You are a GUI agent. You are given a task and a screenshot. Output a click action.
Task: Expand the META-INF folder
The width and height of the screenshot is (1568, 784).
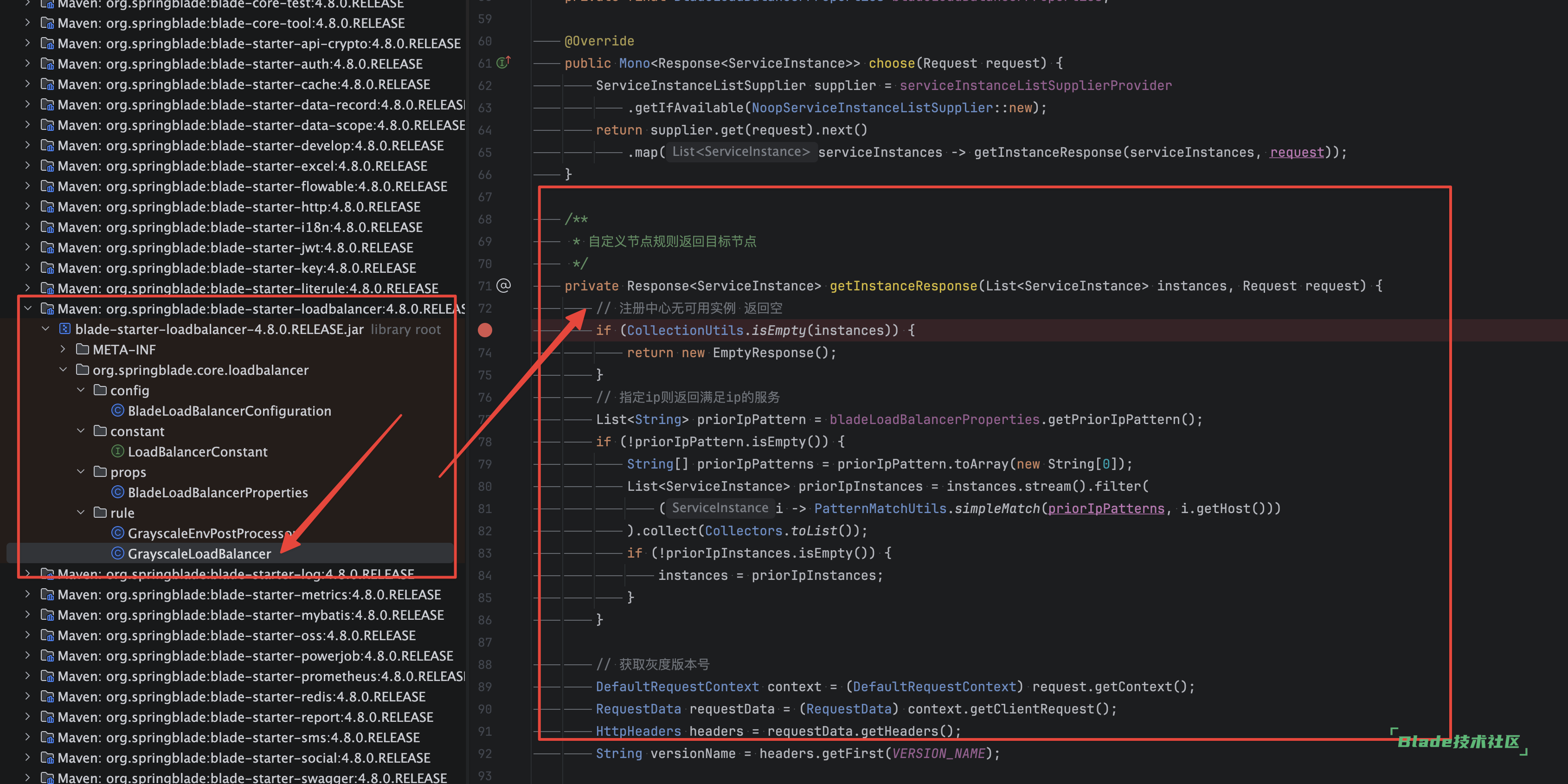[63, 349]
